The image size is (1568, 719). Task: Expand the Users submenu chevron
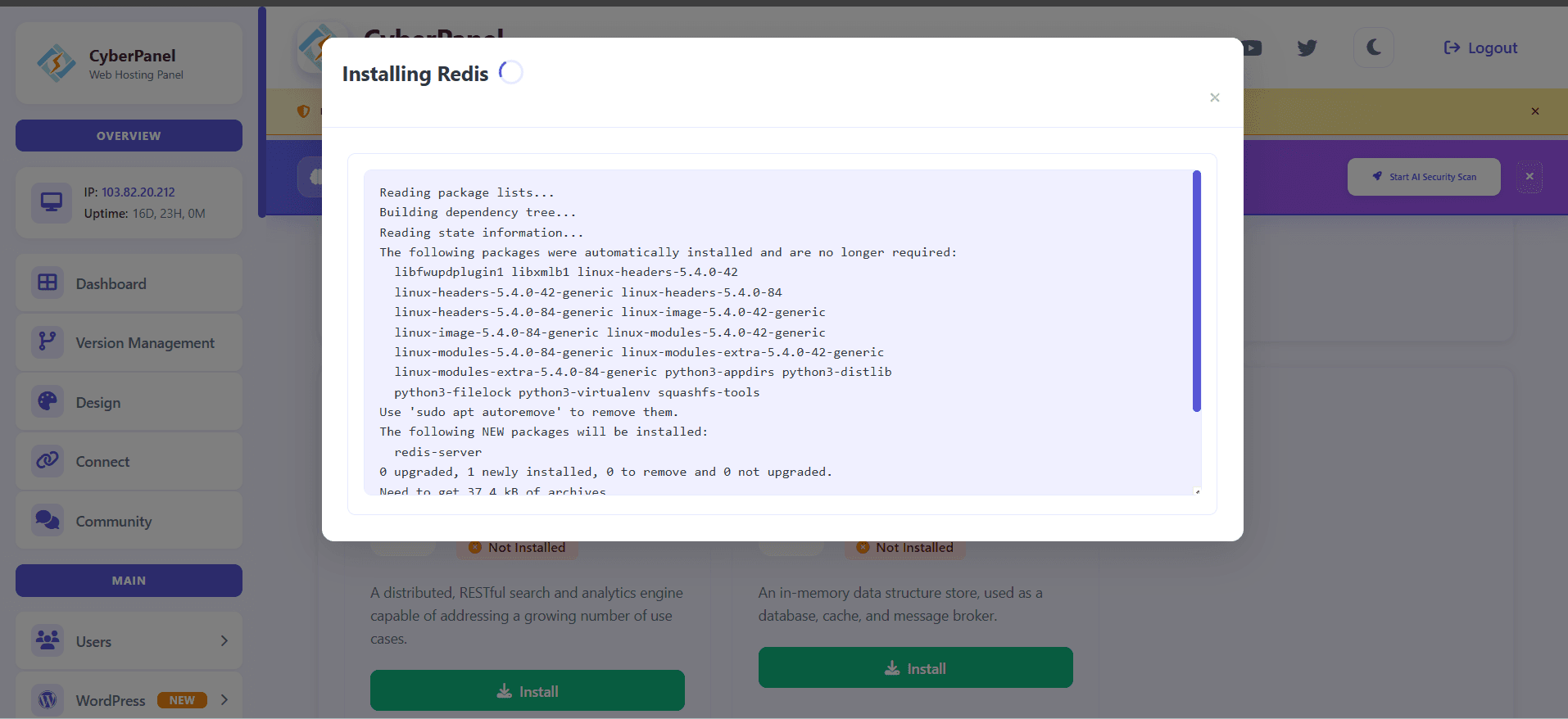pyautogui.click(x=224, y=641)
